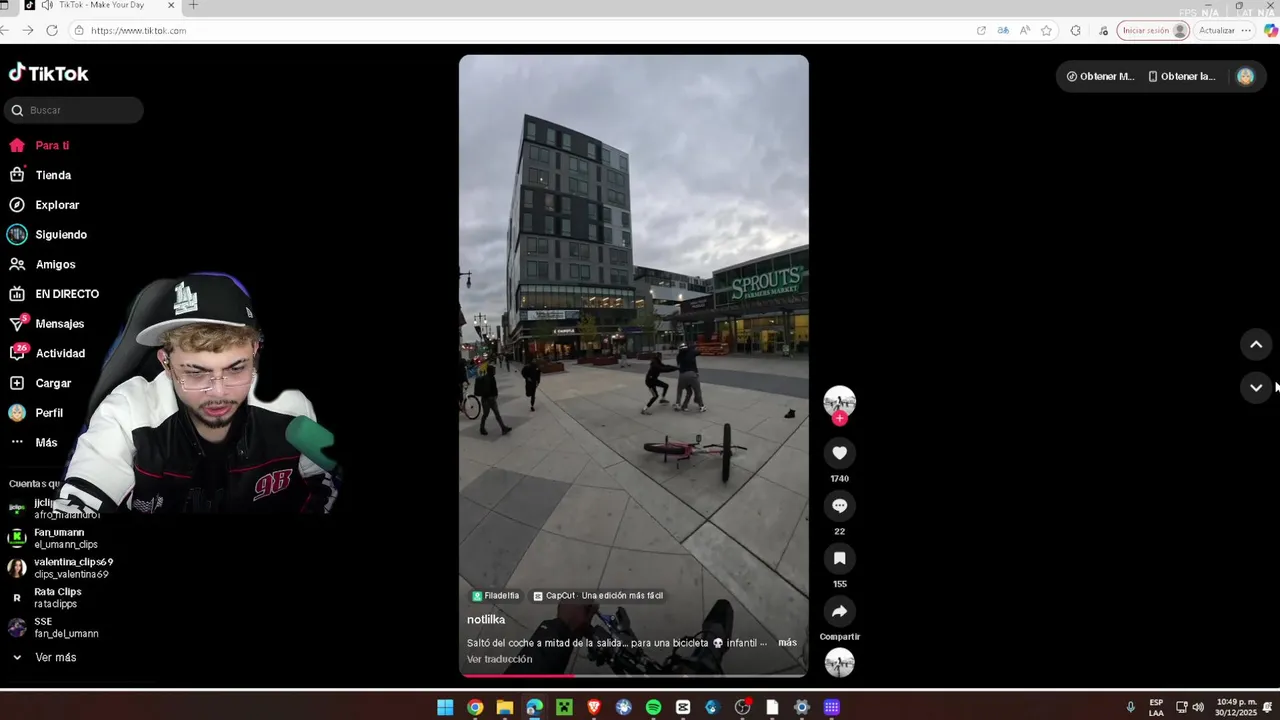Screen dimensions: 1280x720
Task: Open File Explorer from the taskbar
Action: tap(505, 708)
